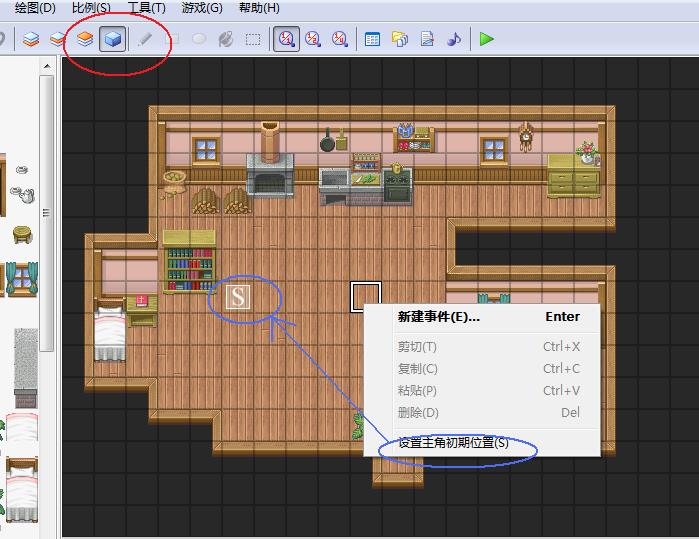Select the bed in the left room
Image resolution: width=699 pixels, height=539 pixels.
coord(110,330)
